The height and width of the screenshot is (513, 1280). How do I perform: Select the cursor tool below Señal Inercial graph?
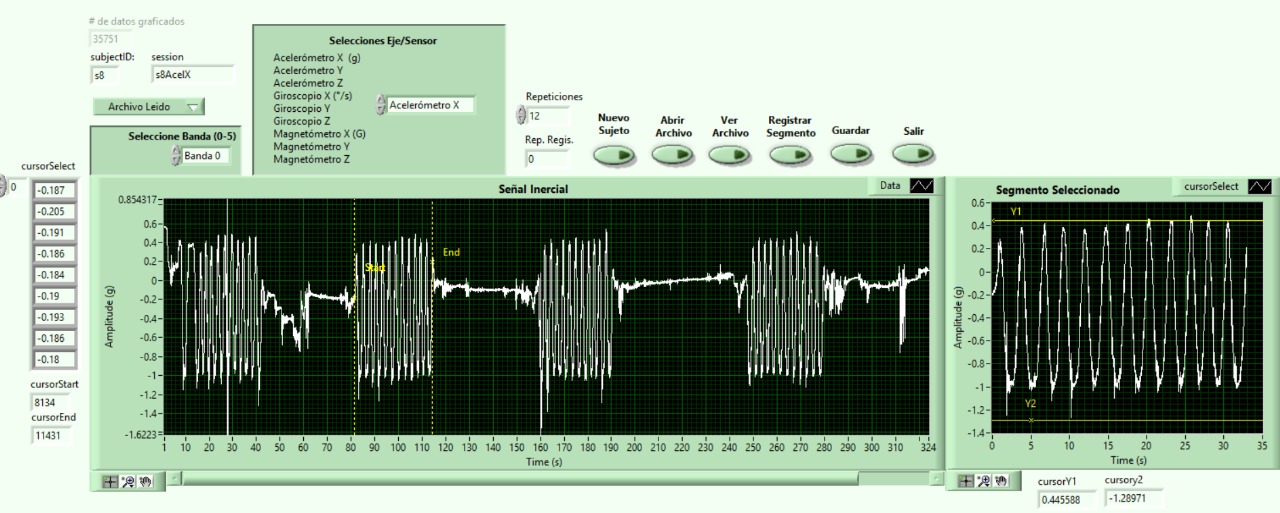(x=110, y=481)
